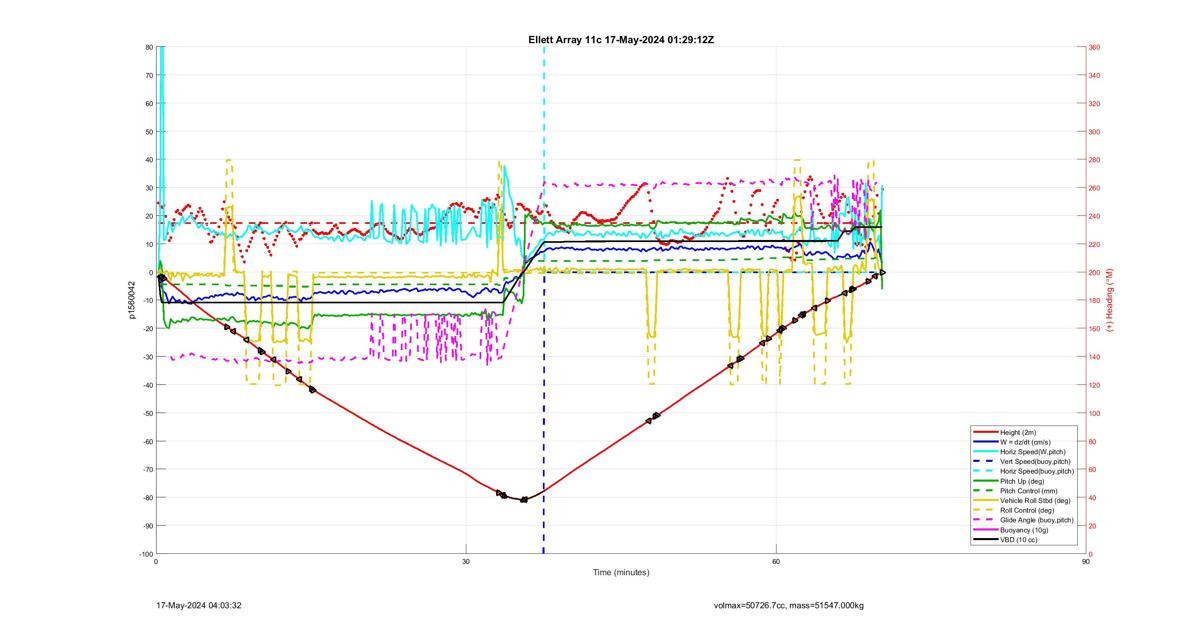This screenshot has width=1200, height=622.
Task: Click the '17-May-2024 04:03:32' footer timestamp
Action: point(200,605)
